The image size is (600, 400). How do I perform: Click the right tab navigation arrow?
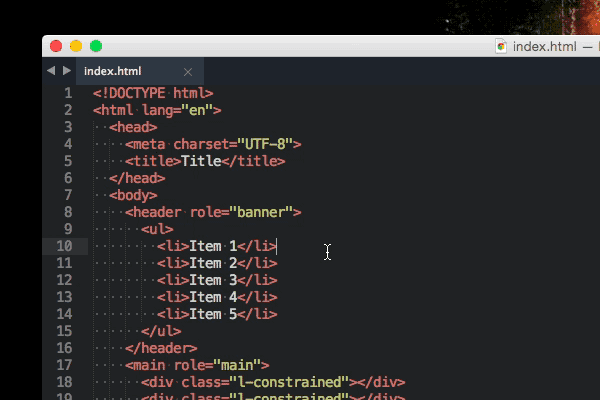[x=66, y=71]
